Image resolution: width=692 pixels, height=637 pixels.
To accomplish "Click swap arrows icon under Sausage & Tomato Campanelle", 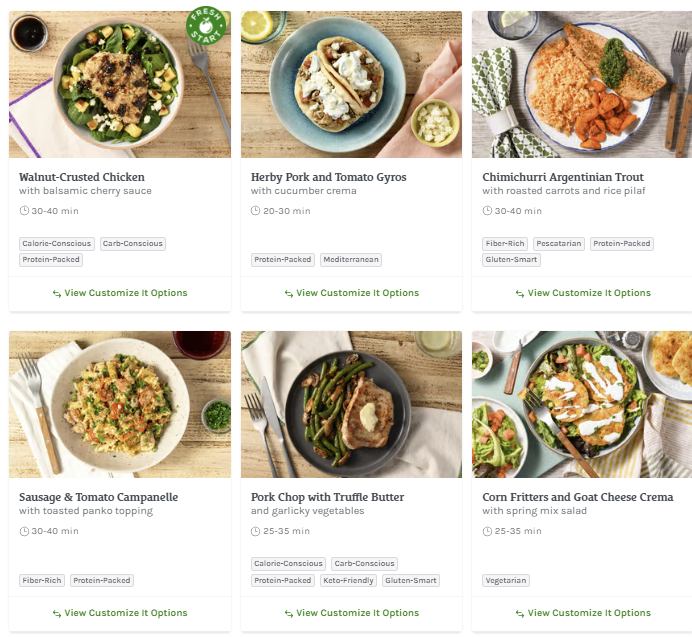I will pos(57,614).
